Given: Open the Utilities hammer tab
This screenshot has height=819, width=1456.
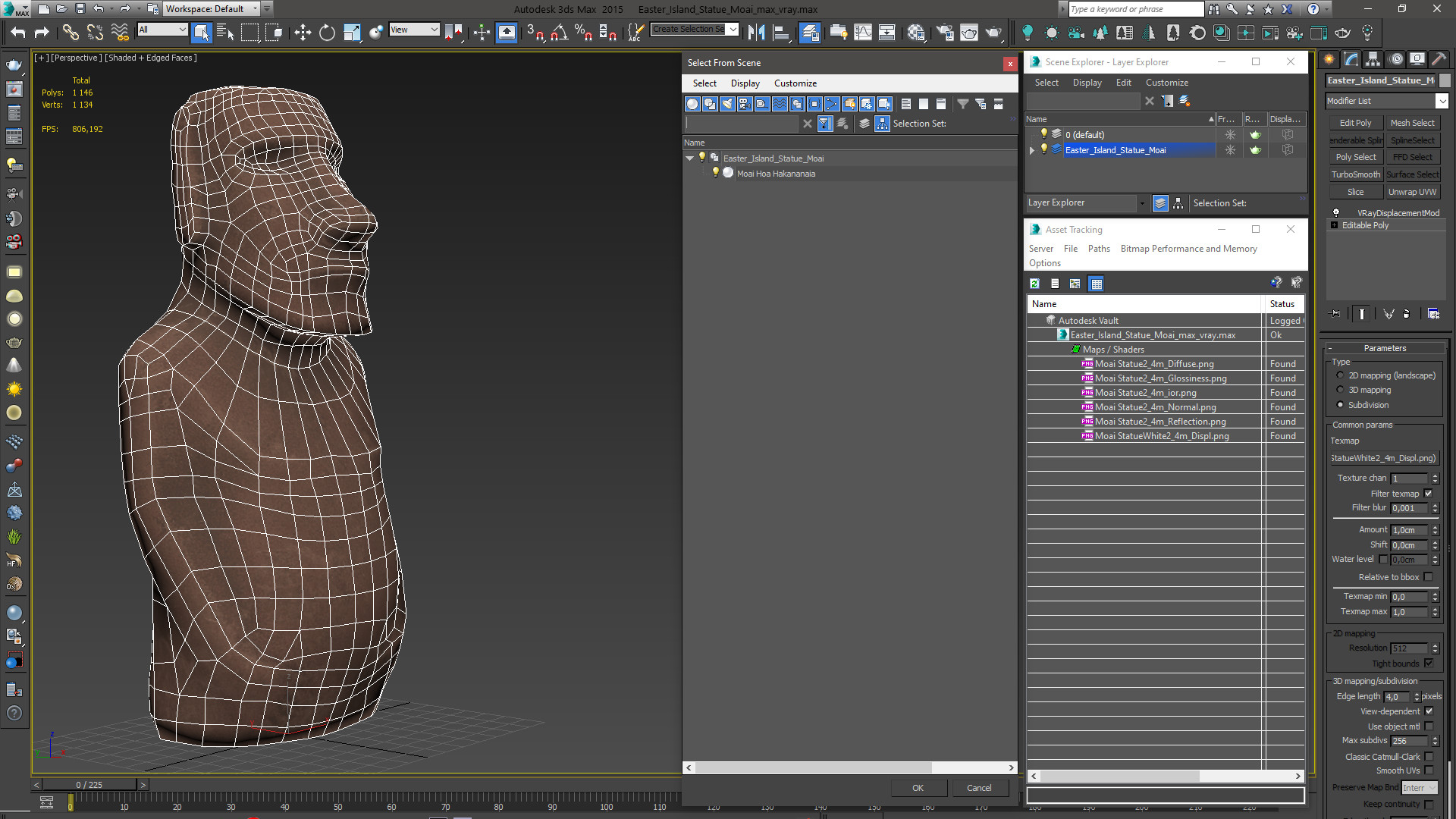Looking at the screenshot, I should 1439,59.
